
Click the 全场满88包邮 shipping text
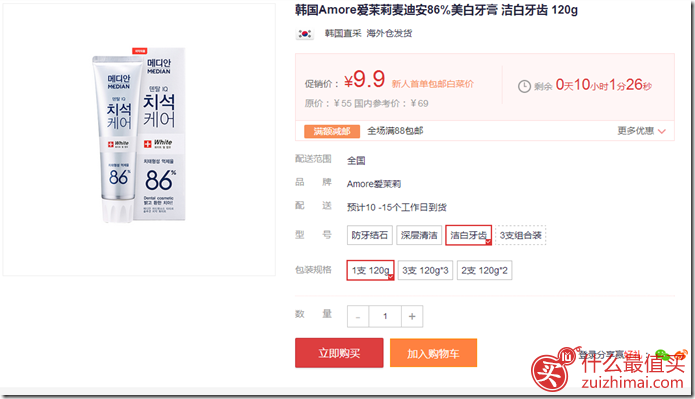click(x=395, y=131)
